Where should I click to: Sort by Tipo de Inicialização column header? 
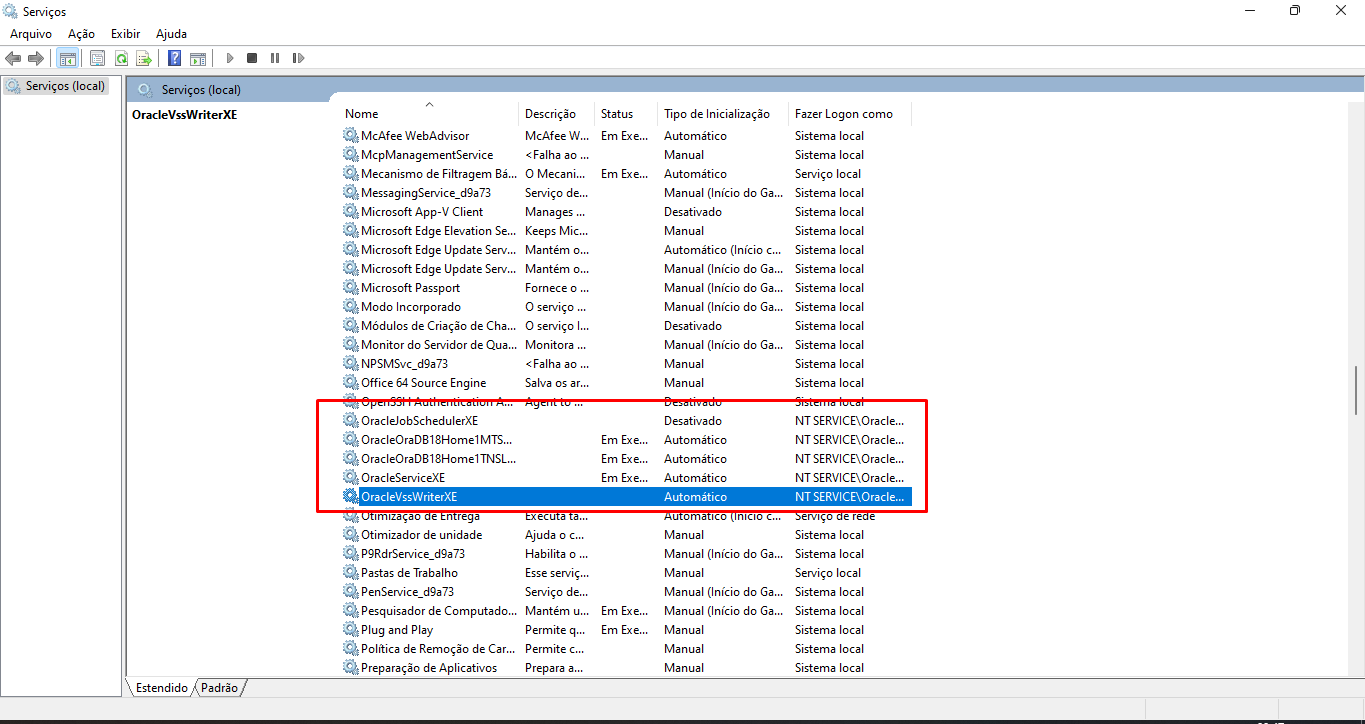(723, 114)
